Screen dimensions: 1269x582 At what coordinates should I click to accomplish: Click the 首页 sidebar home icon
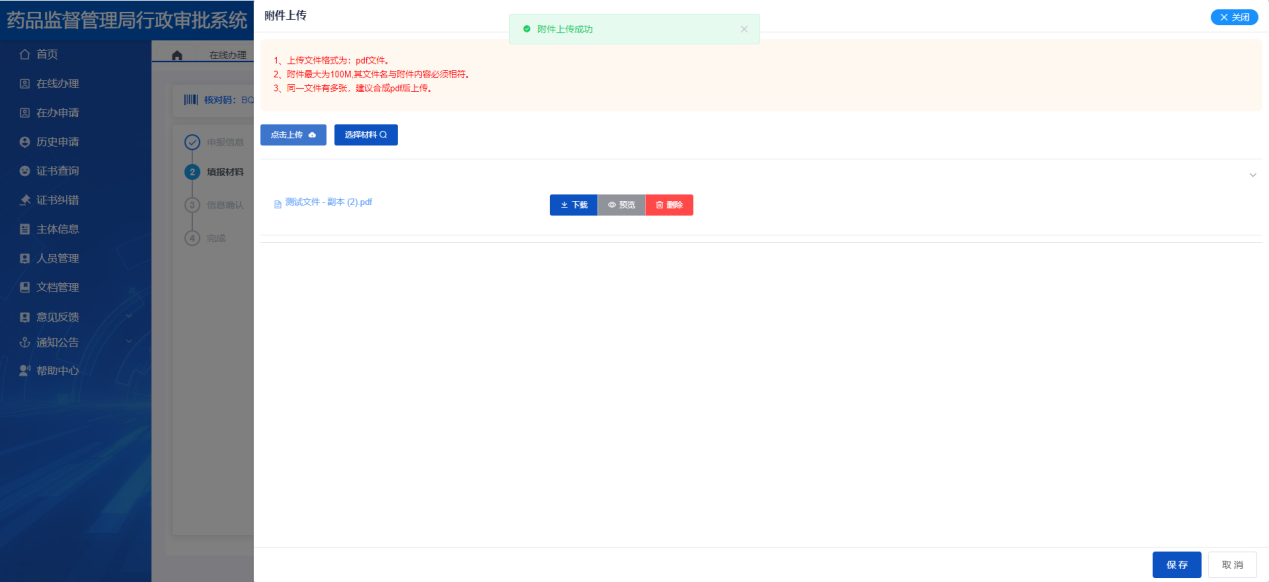click(25, 54)
